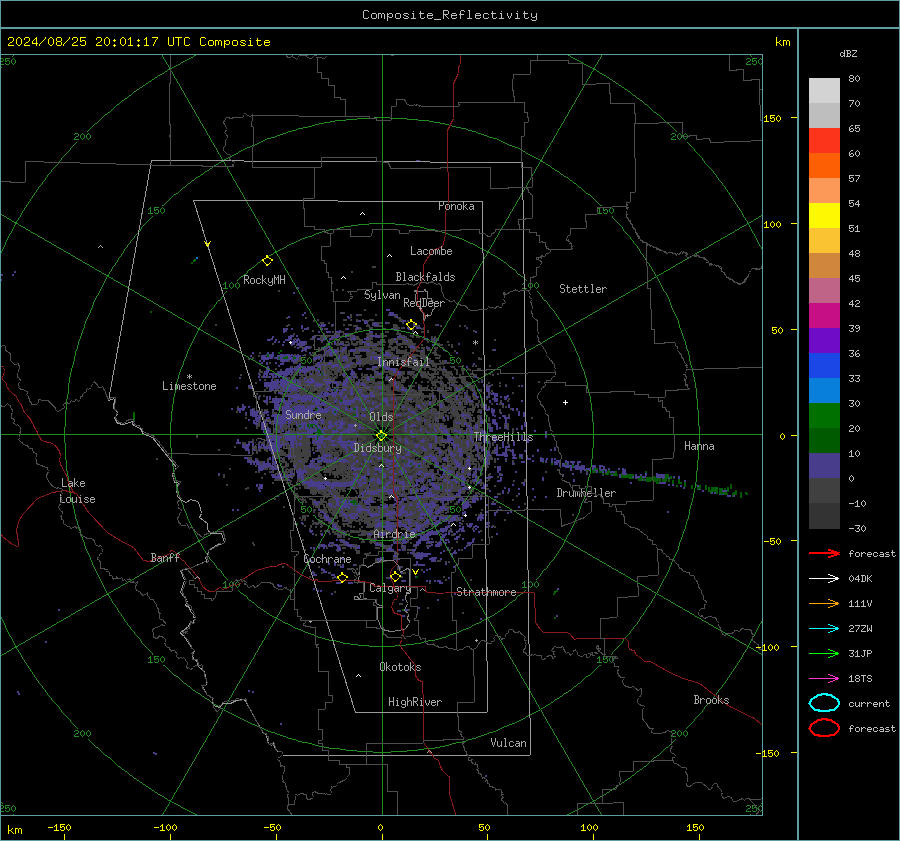900x841 pixels.
Task: Click the Blackfalds town label
Action: (425, 277)
